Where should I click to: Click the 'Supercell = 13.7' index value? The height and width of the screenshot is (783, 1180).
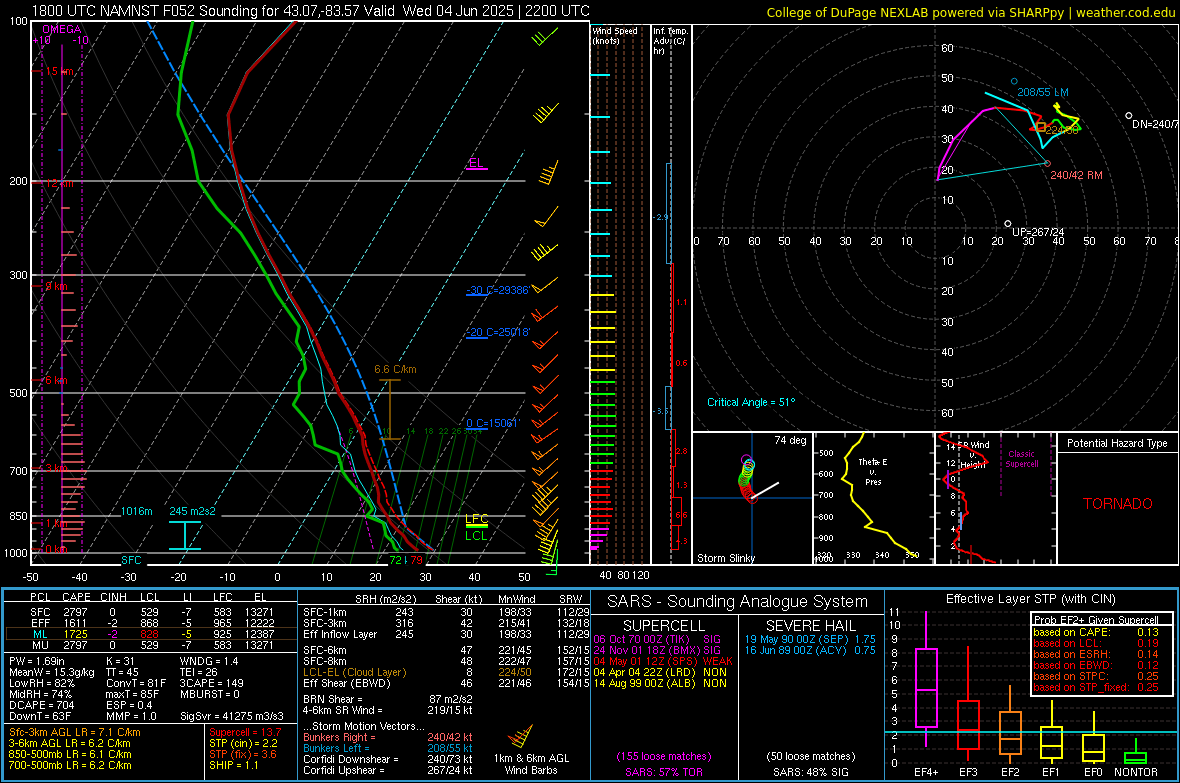point(245,732)
